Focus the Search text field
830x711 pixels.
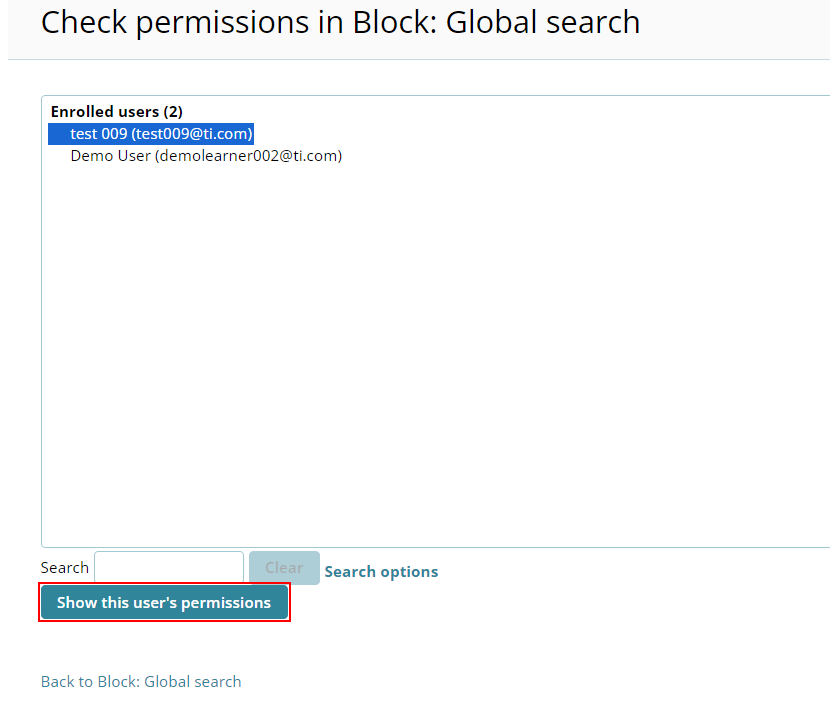point(169,568)
